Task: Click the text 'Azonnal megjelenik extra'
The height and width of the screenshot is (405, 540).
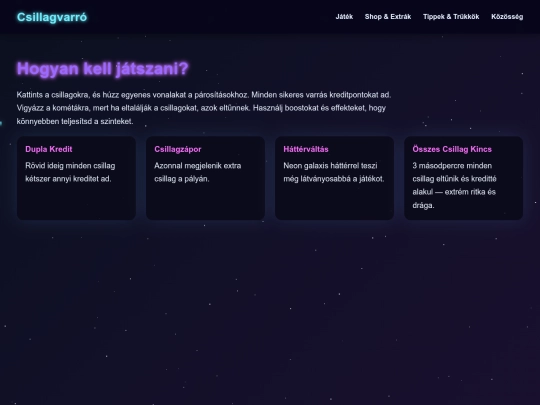Action: tap(198, 166)
